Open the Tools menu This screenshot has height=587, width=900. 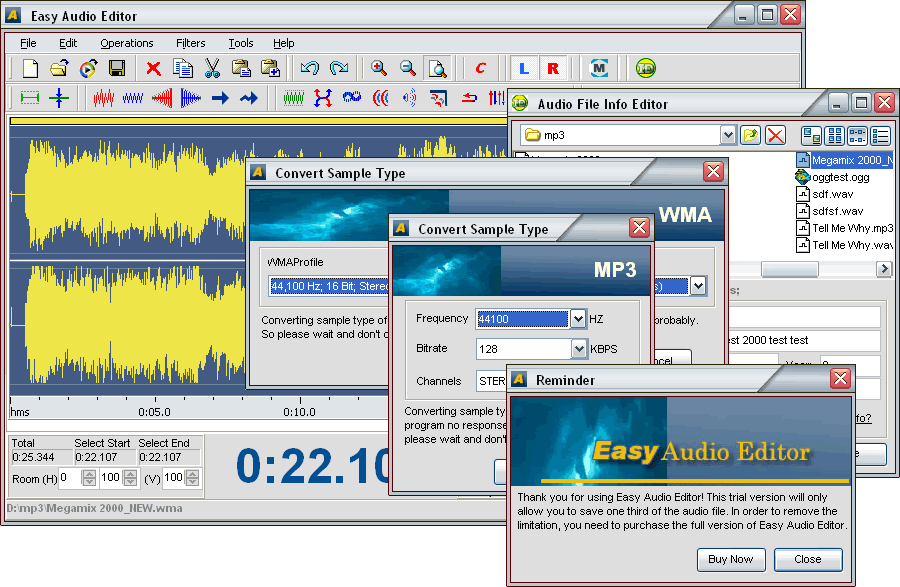(x=240, y=43)
